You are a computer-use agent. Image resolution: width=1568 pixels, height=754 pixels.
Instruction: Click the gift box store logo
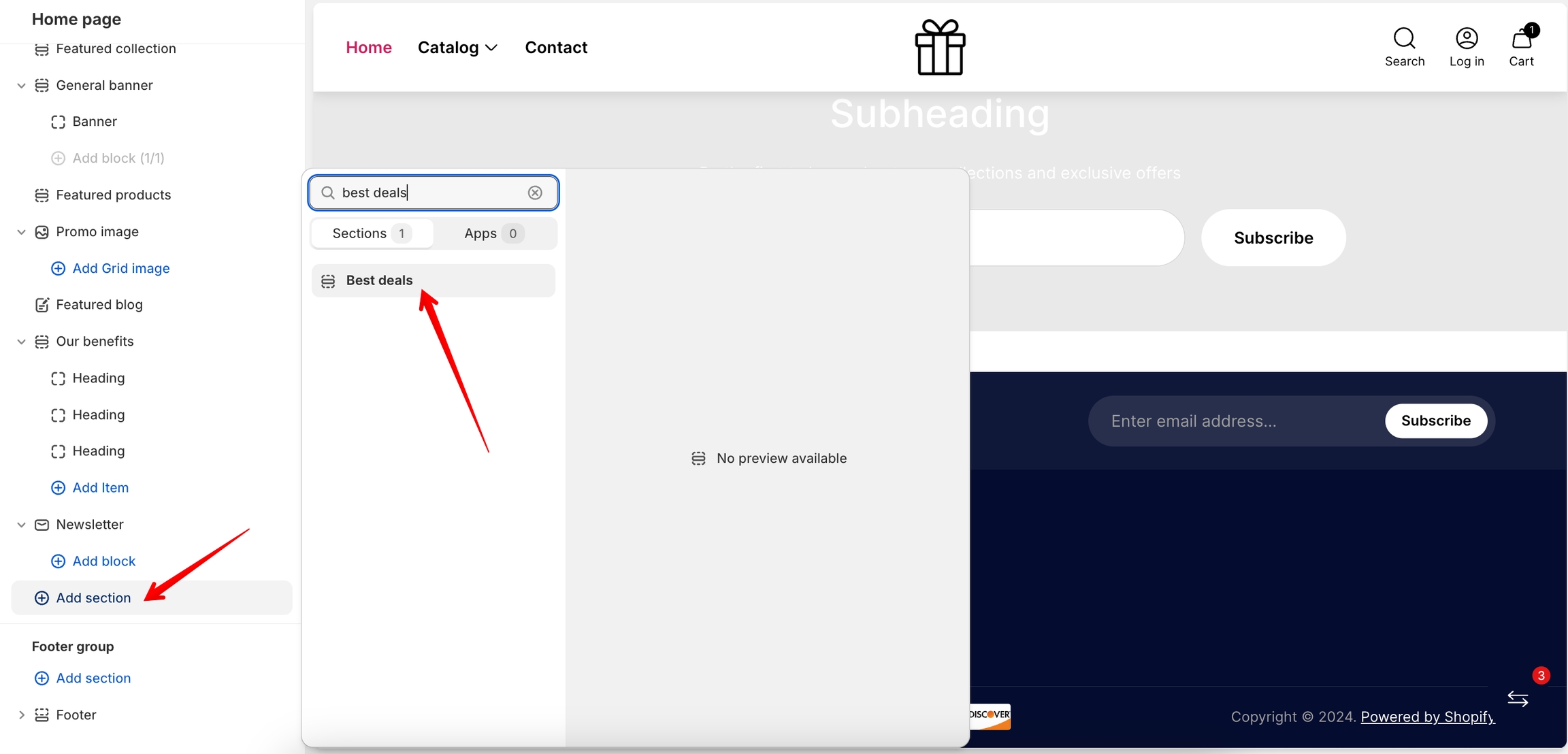[940, 47]
